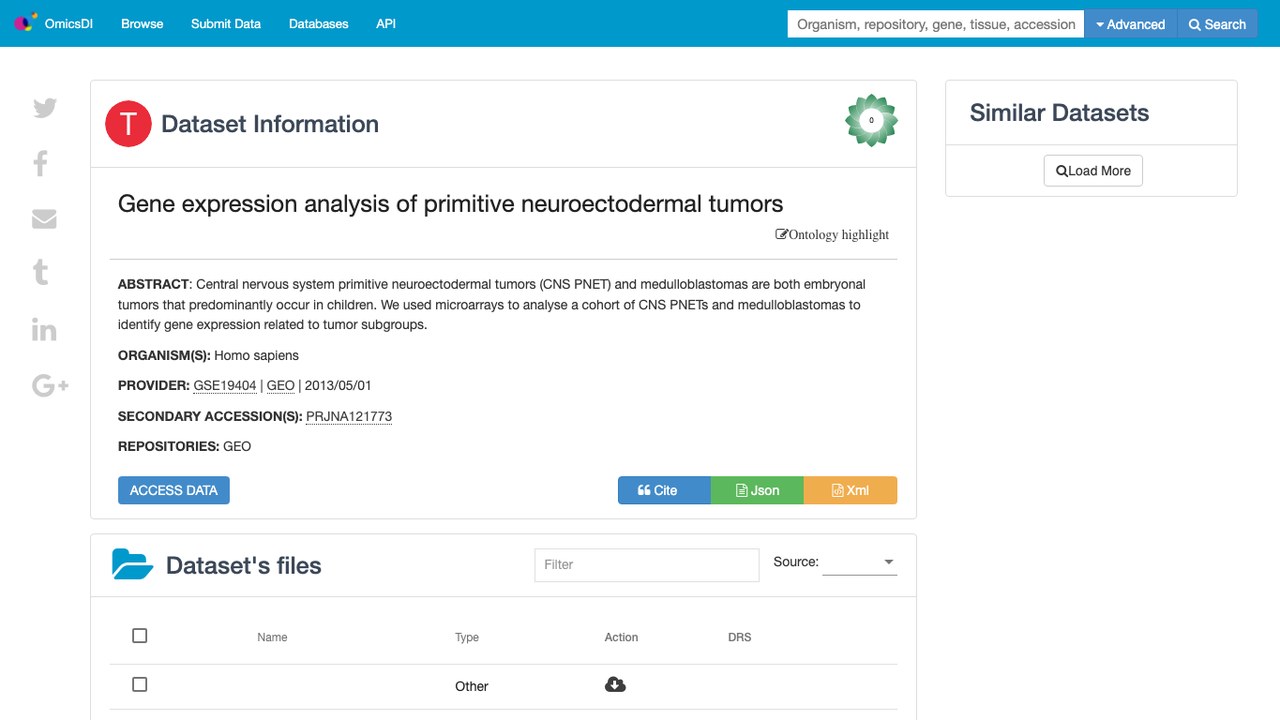Open the GSE19404 accession link
The height and width of the screenshot is (720, 1280).
click(225, 386)
